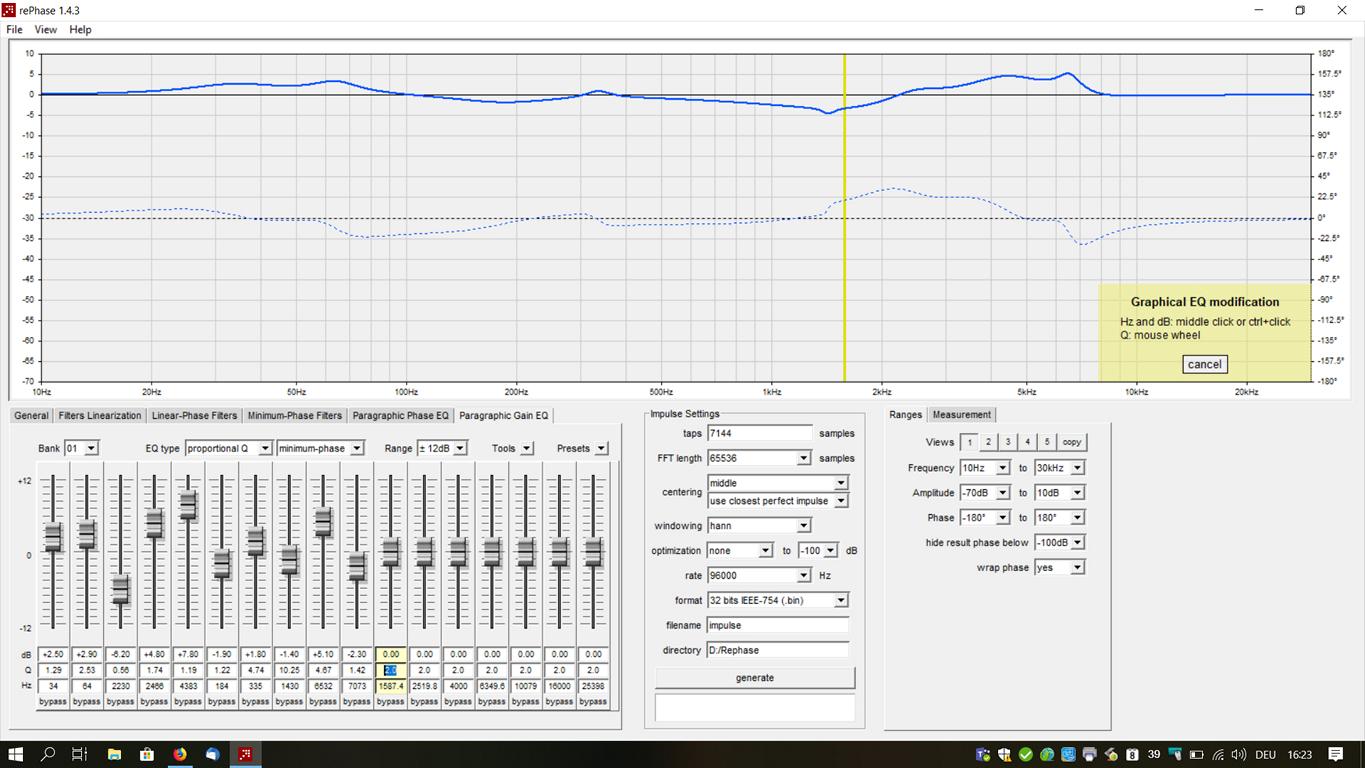This screenshot has height=768, width=1365.
Task: Select view number 3 button
Action: click(x=1008, y=442)
